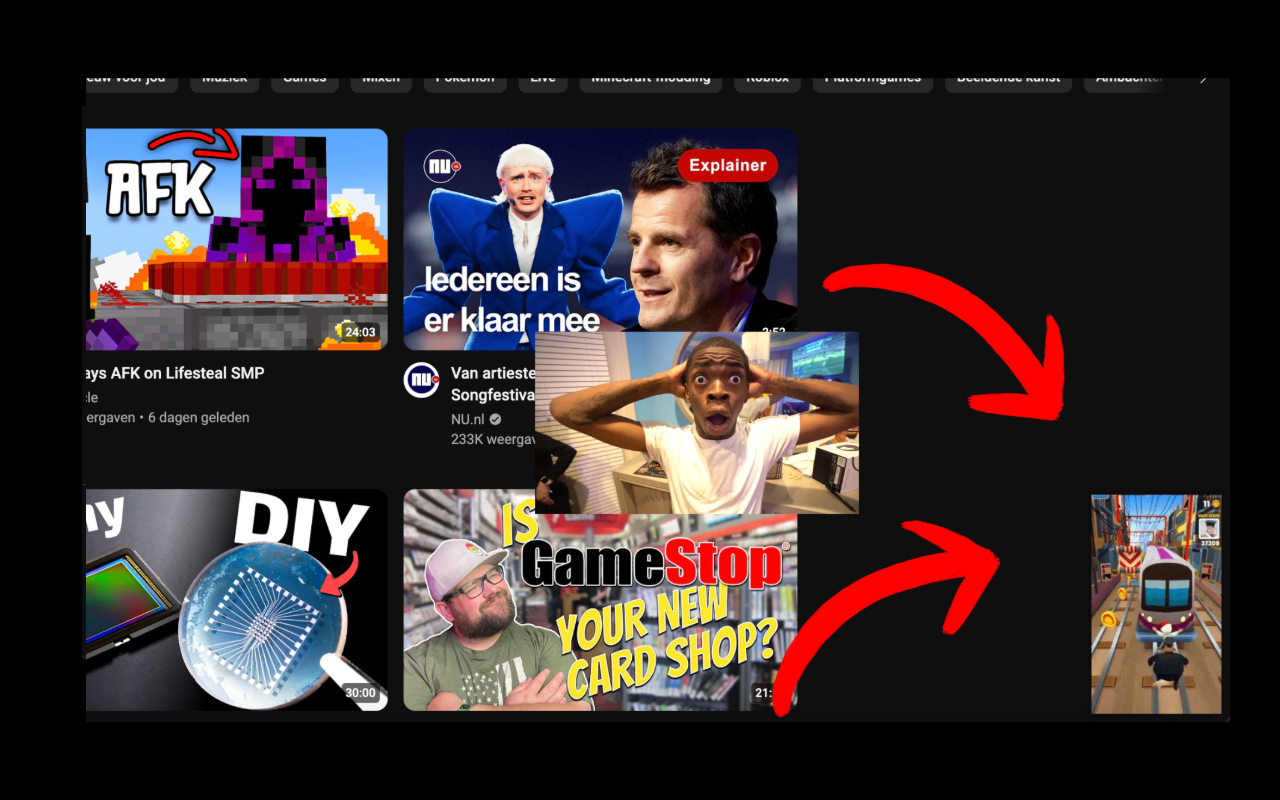Open the NU.nl channel avatar icon
This screenshot has width=1280, height=800.
pos(421,380)
